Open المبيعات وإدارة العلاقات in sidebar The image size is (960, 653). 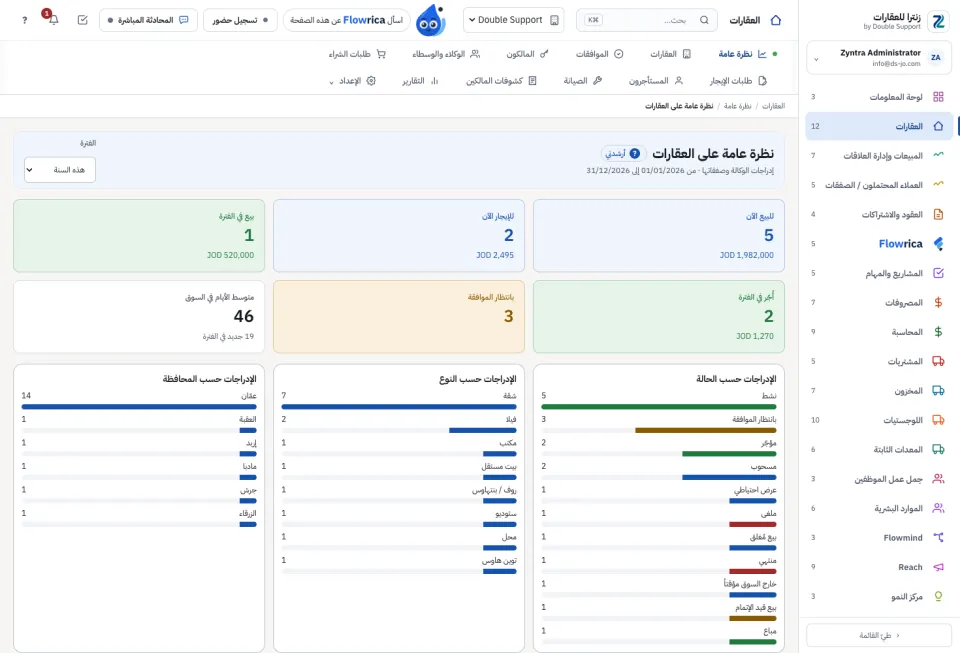[879, 155]
